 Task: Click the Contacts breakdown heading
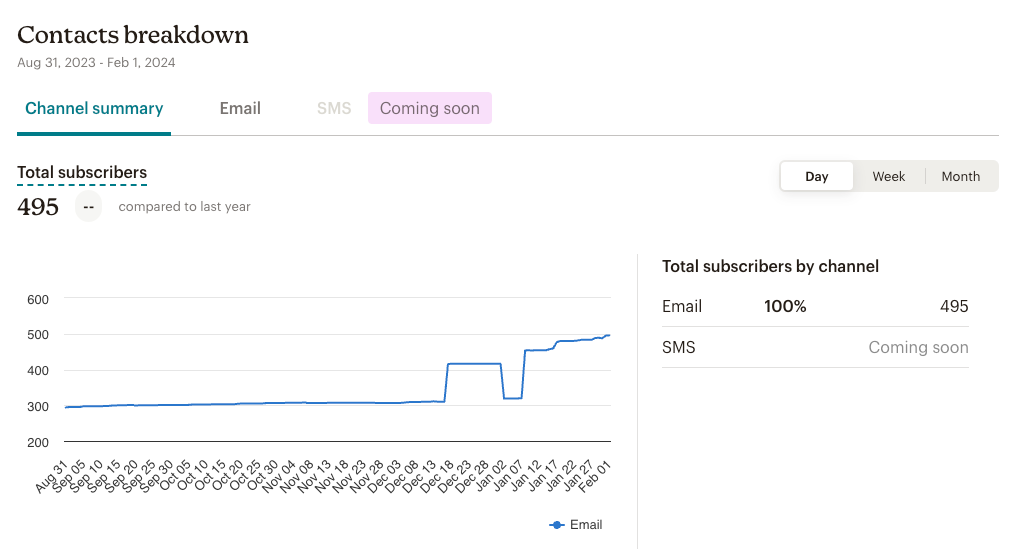point(133,35)
